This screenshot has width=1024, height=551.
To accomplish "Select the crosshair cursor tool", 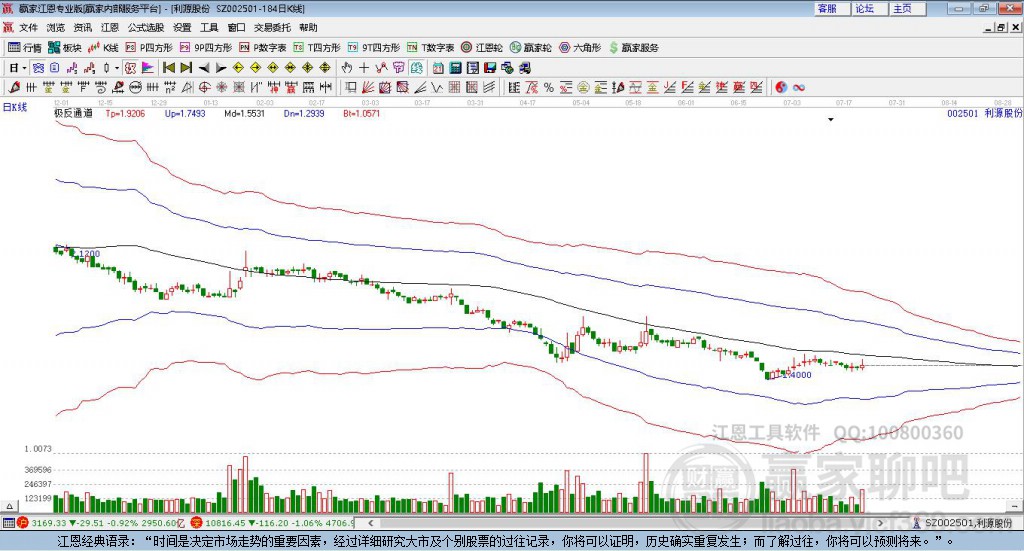I will 364,68.
